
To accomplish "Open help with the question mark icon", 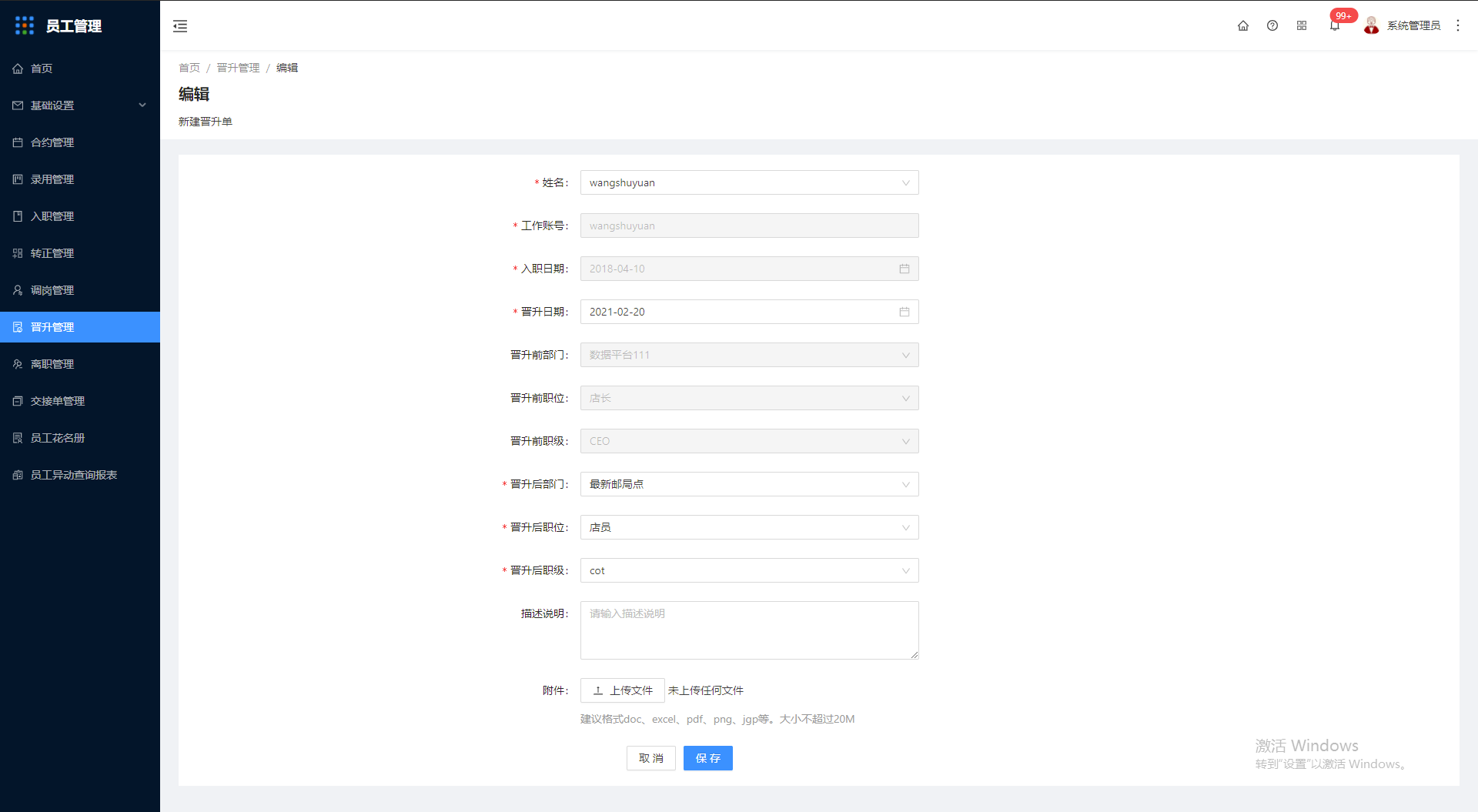I will pos(1272,25).
